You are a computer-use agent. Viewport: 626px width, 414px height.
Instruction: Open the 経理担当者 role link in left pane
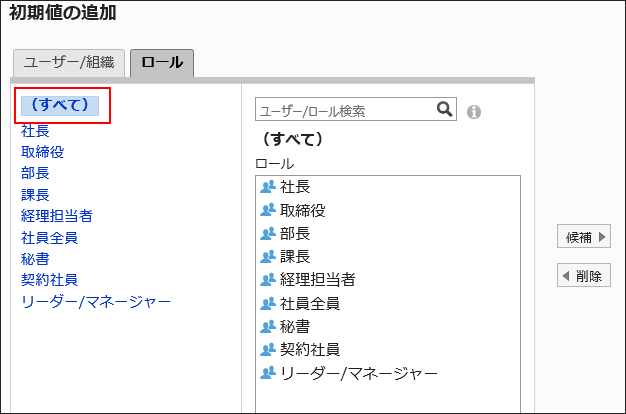57,216
